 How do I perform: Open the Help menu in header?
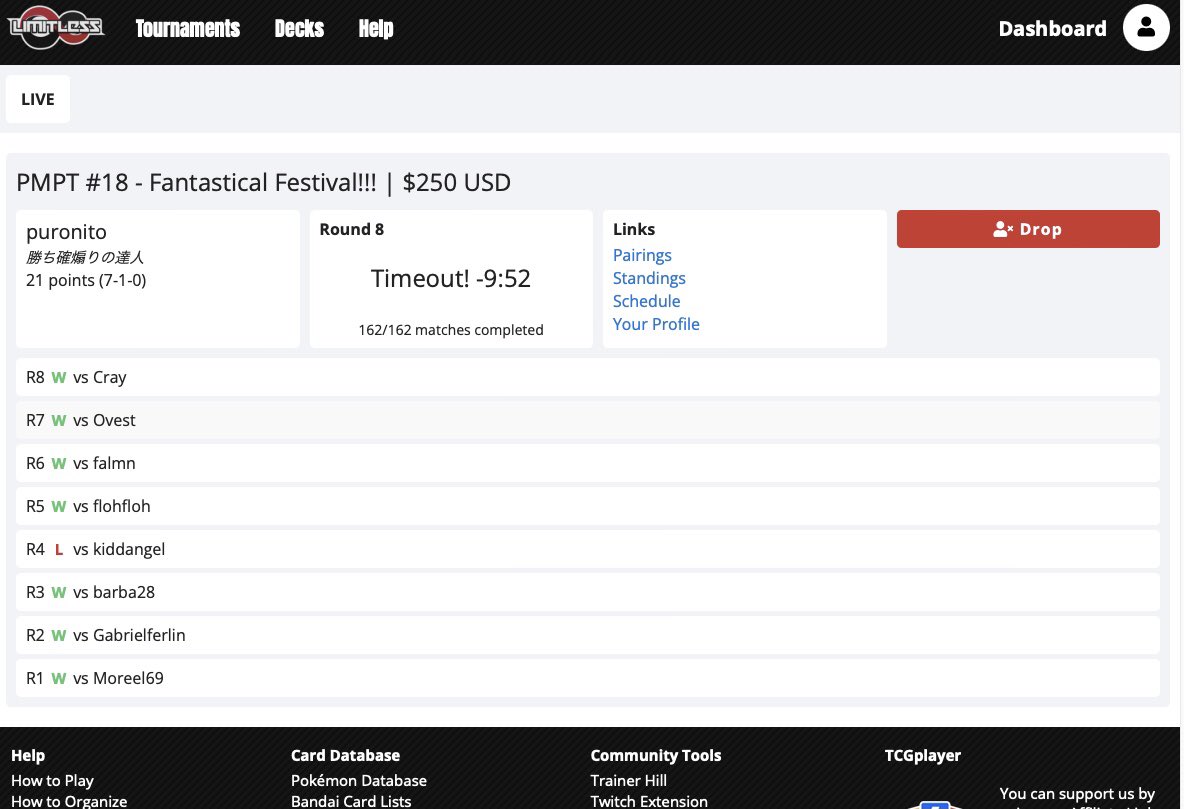tap(376, 29)
